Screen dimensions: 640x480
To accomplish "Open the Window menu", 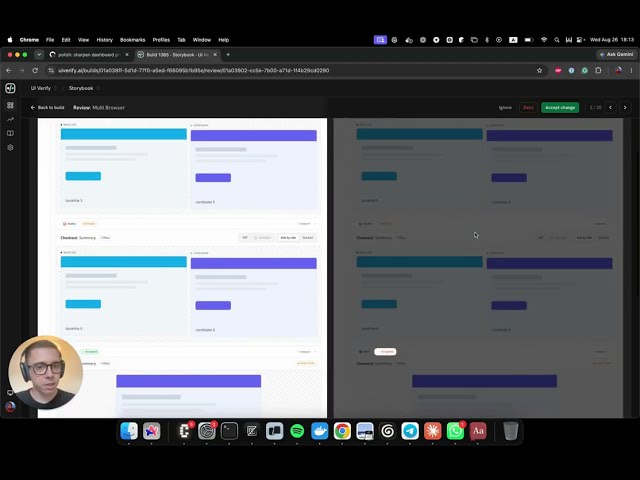I will pyautogui.click(x=202, y=40).
